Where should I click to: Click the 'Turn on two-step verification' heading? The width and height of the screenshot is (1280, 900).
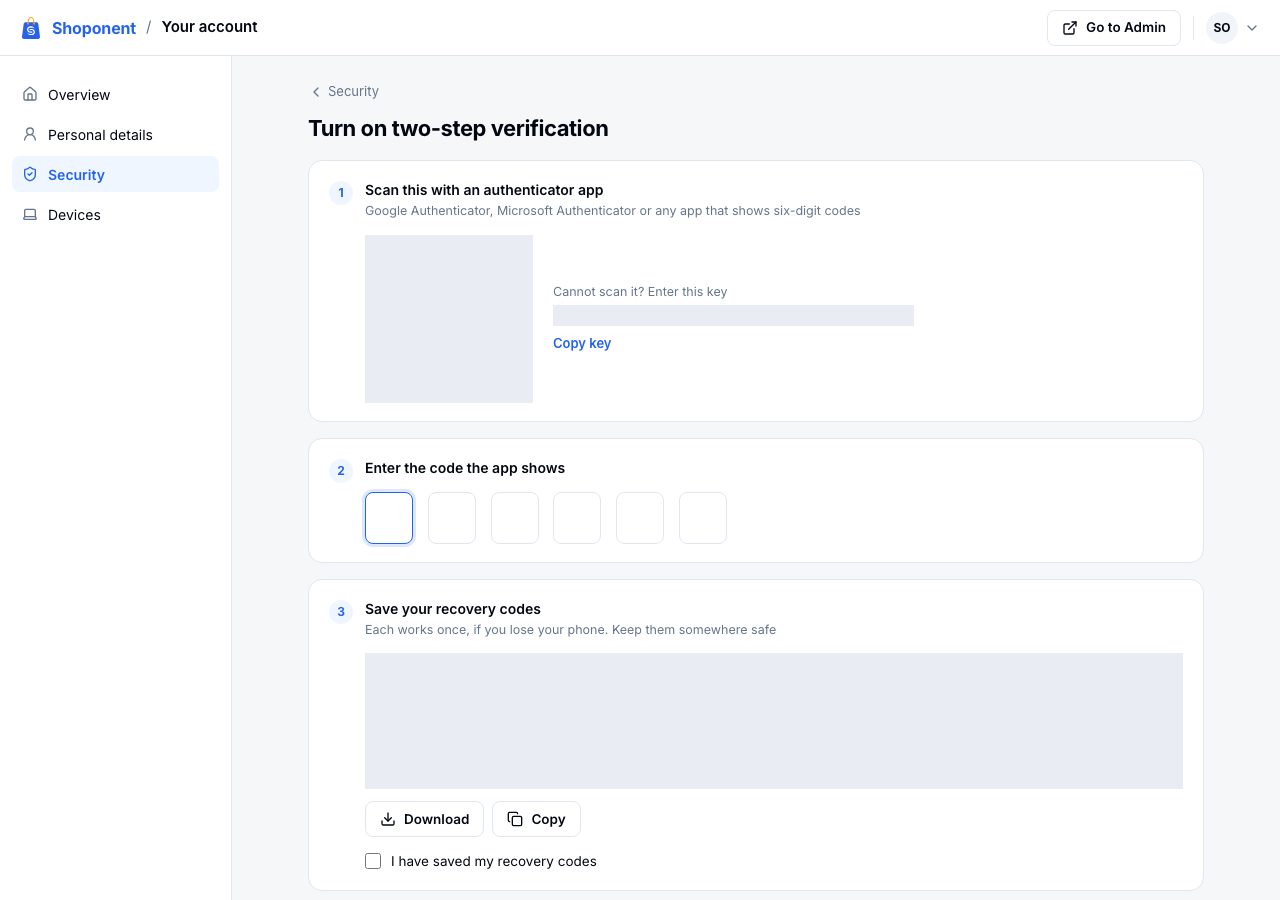click(458, 129)
